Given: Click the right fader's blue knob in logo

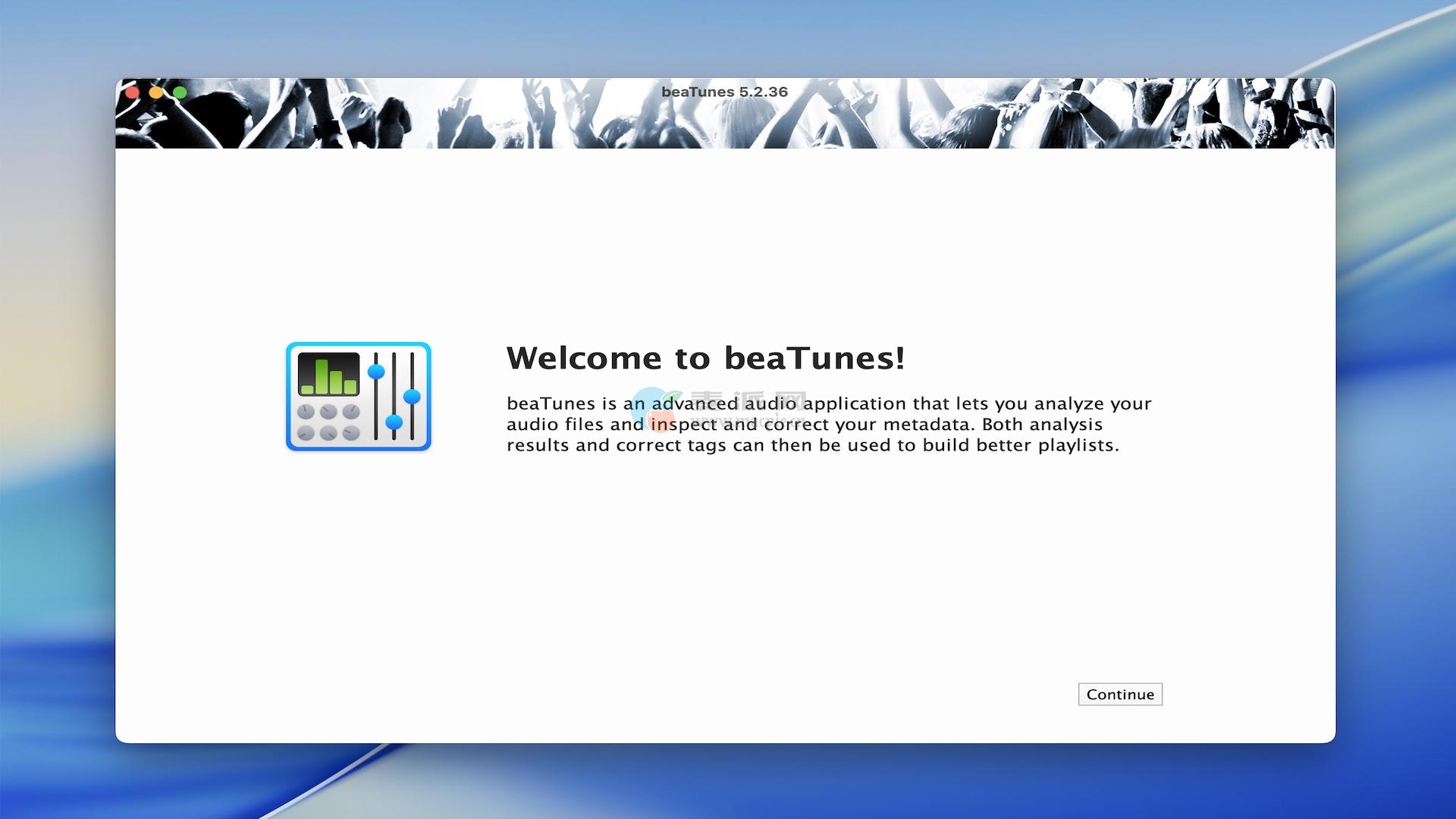Looking at the screenshot, I should pyautogui.click(x=412, y=396).
